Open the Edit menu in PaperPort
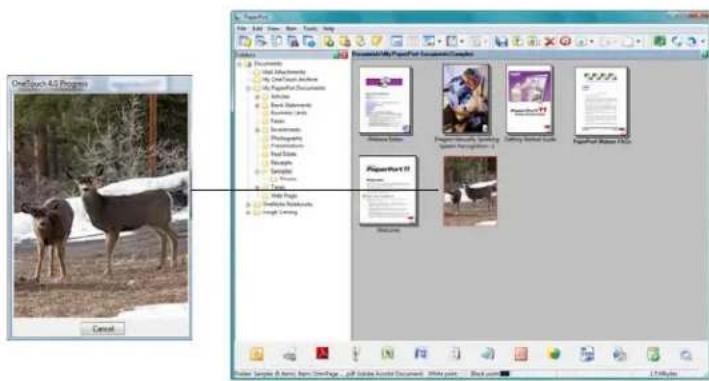This screenshot has width=709, height=381. click(257, 28)
